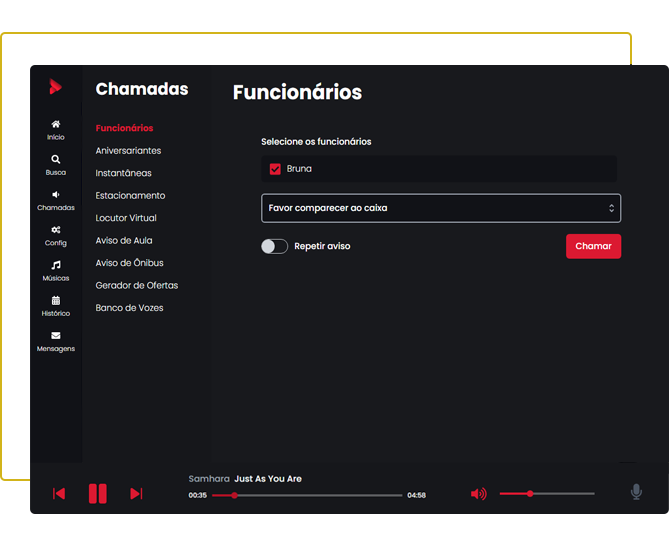Open Locutor Virtual menu item

[126, 218]
